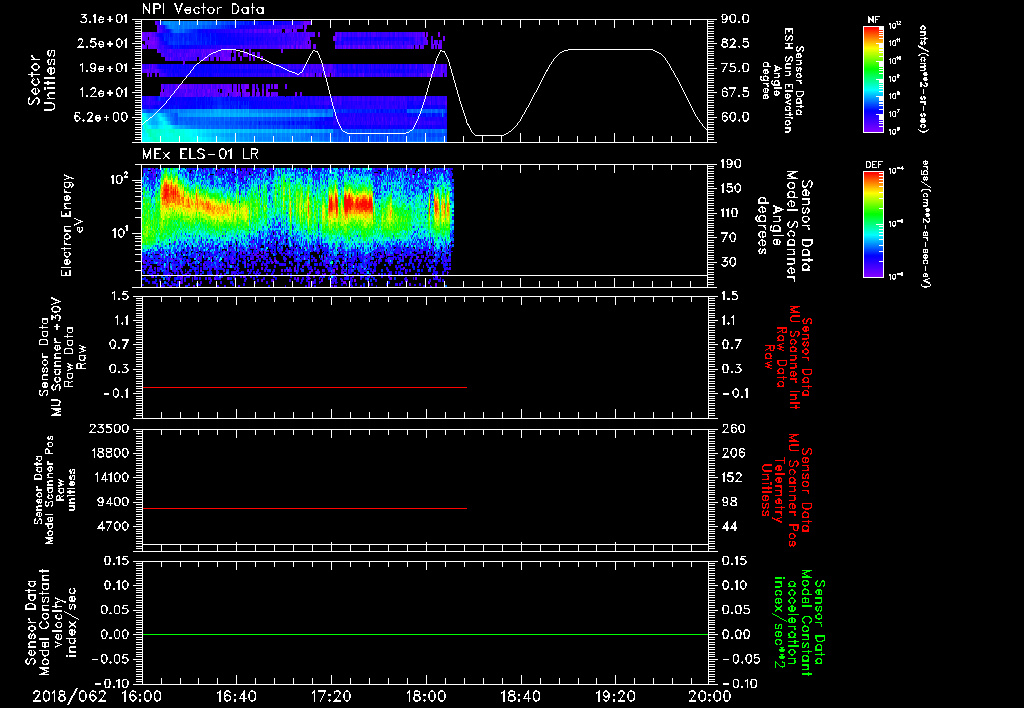Click the '60.0' sun elevation tick label

735,118
